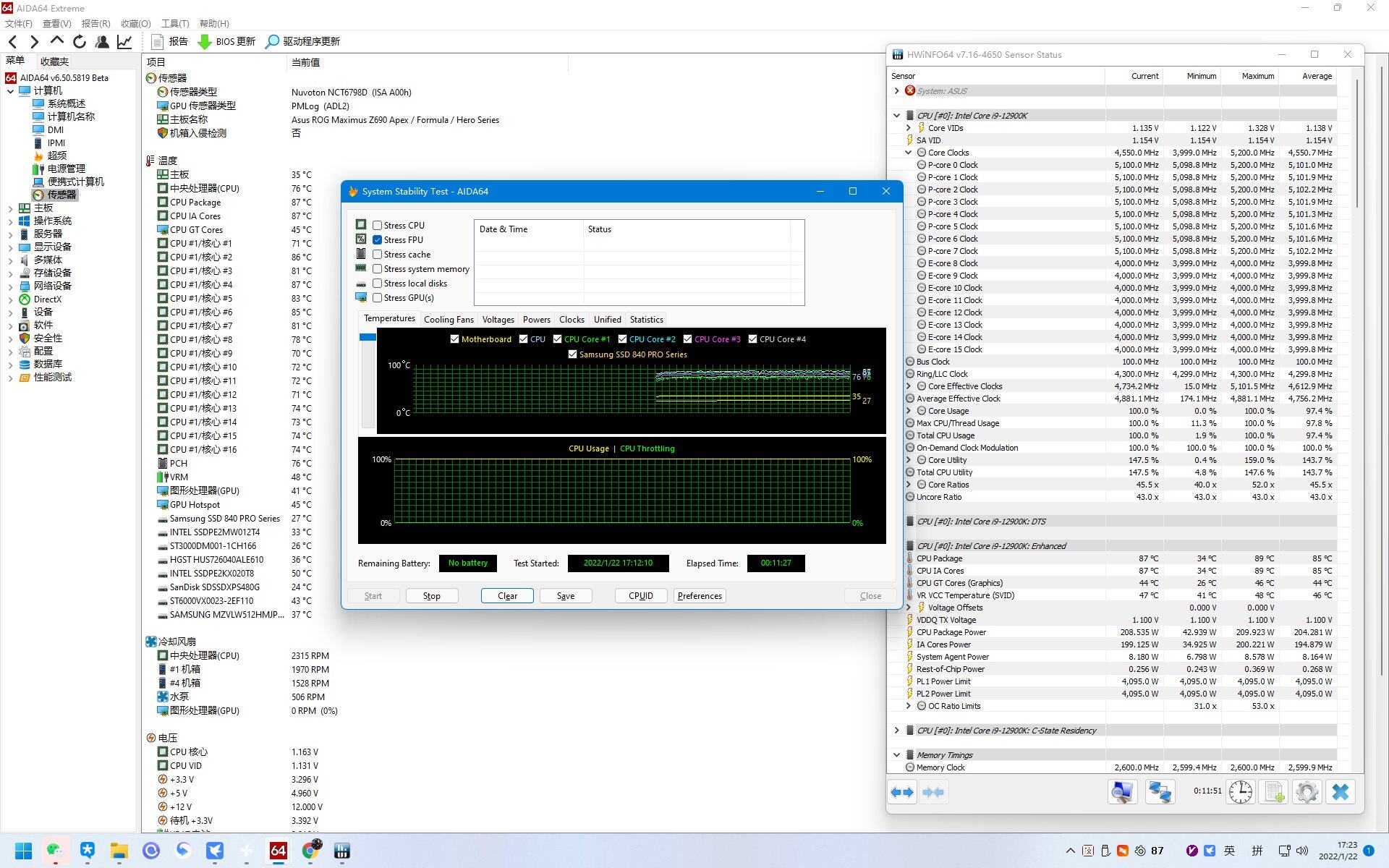Switch to 收藏夹 favorites tab

(x=54, y=61)
